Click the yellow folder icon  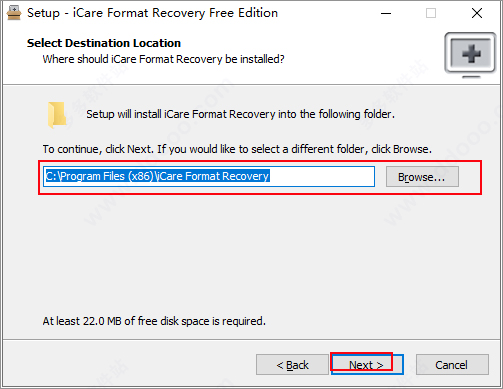pyautogui.click(x=57, y=115)
